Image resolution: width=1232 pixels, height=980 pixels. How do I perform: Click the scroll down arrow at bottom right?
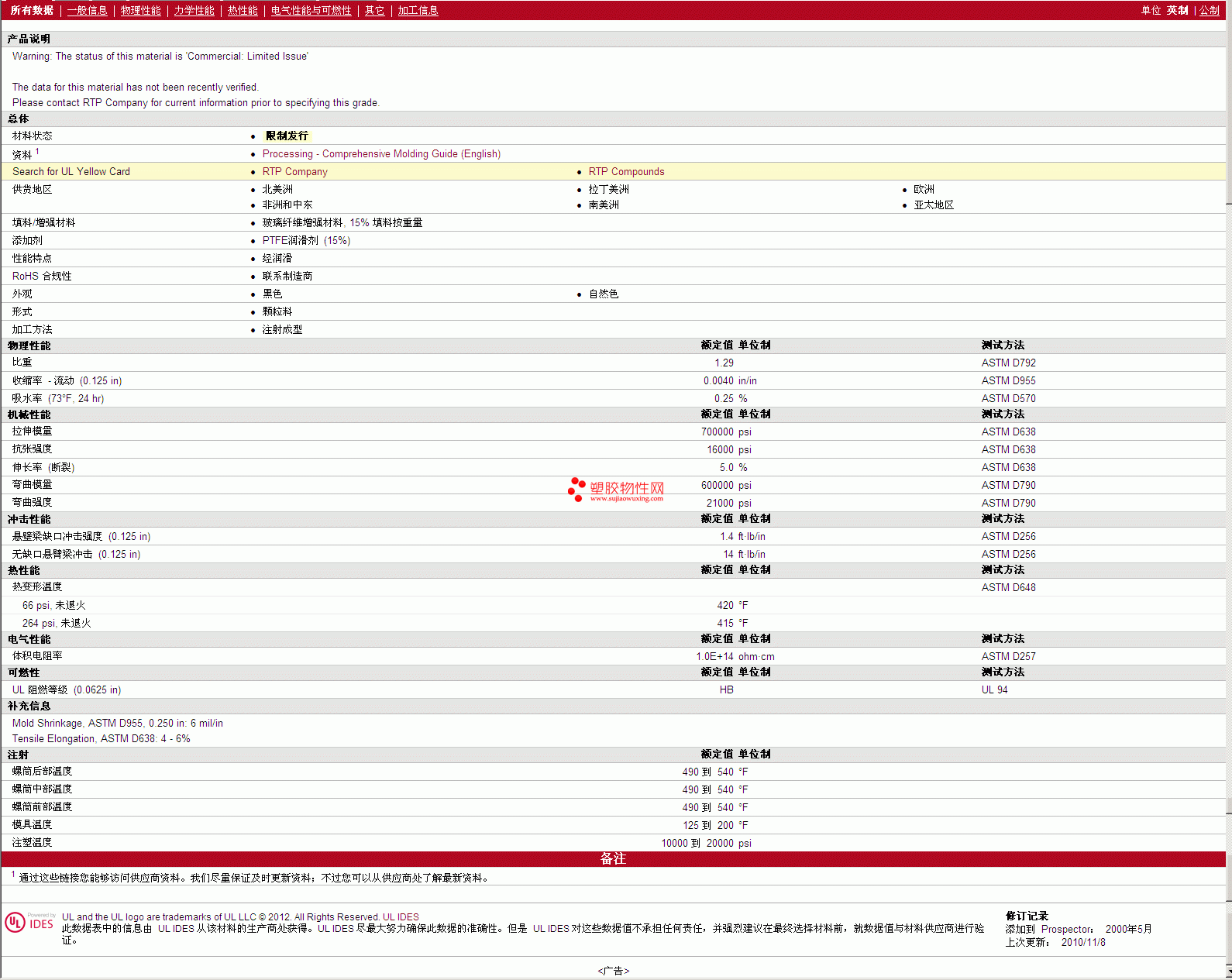coord(1228,971)
